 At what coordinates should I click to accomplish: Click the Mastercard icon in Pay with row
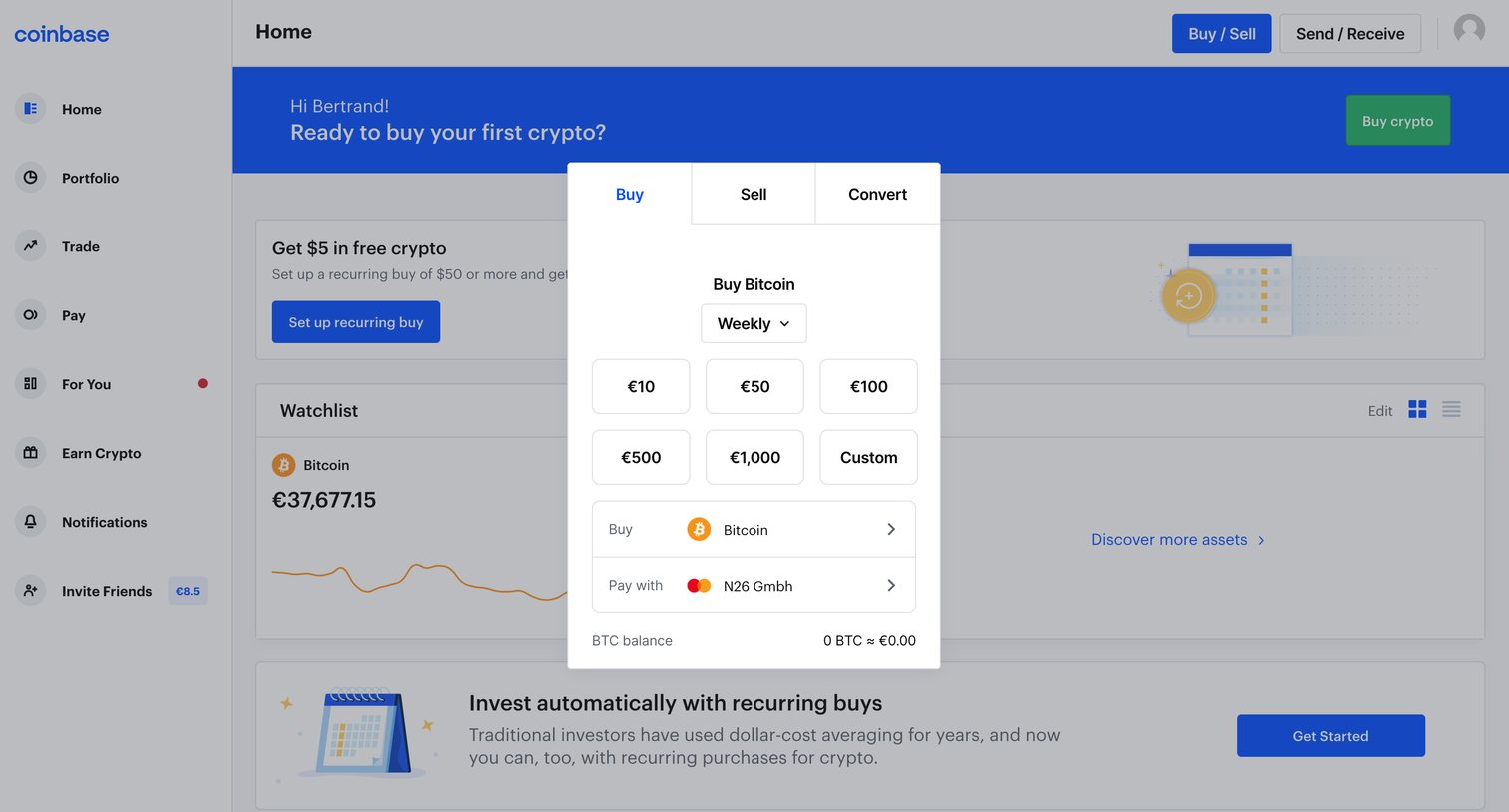699,586
